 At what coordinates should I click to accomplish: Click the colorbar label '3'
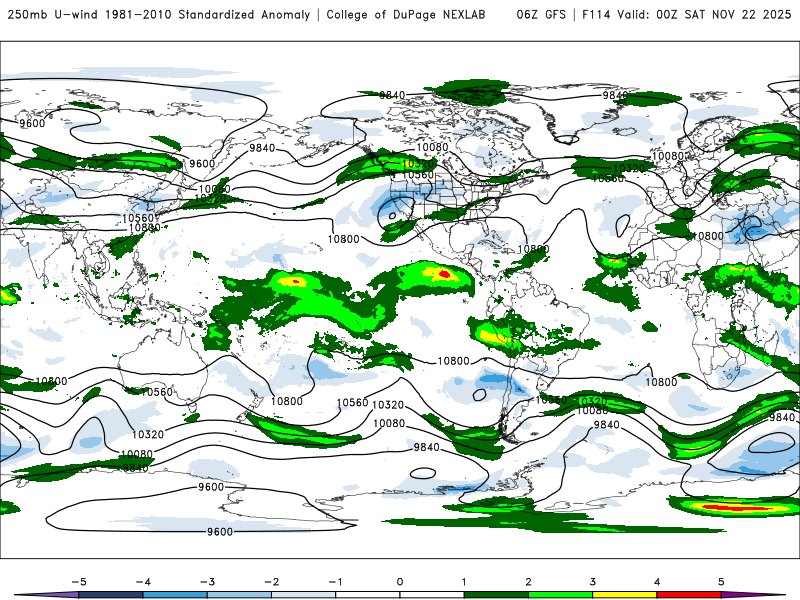tap(592, 582)
